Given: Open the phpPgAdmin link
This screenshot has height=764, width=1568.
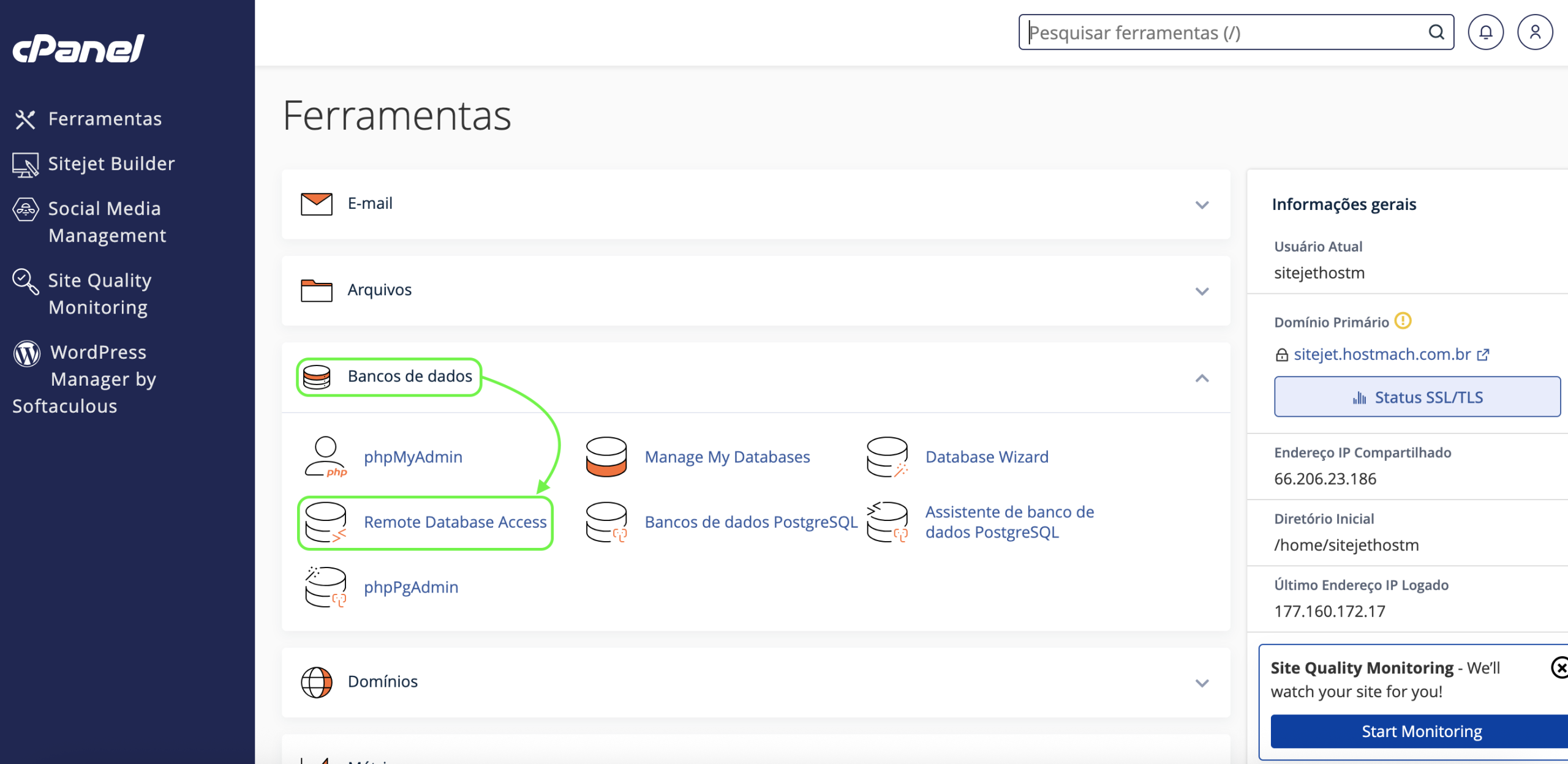Looking at the screenshot, I should (x=411, y=587).
